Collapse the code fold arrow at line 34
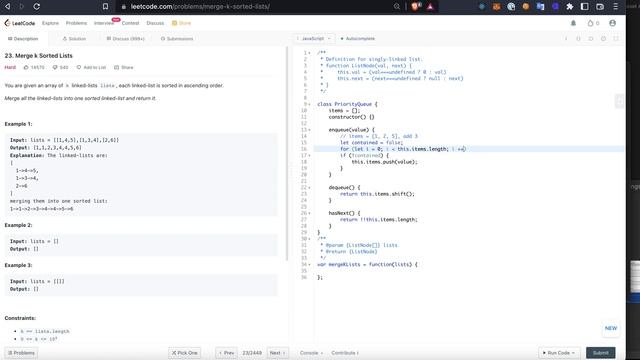640x360 pixels. (309, 264)
